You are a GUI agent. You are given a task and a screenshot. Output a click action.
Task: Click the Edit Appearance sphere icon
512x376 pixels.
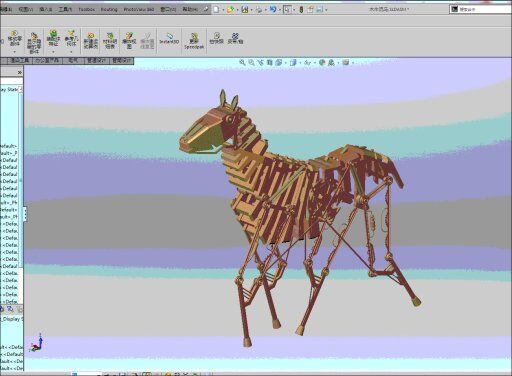coord(322,62)
